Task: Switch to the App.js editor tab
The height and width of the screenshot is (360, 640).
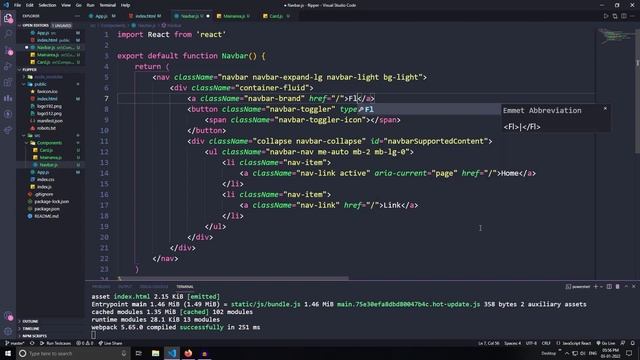Action: tap(103, 16)
